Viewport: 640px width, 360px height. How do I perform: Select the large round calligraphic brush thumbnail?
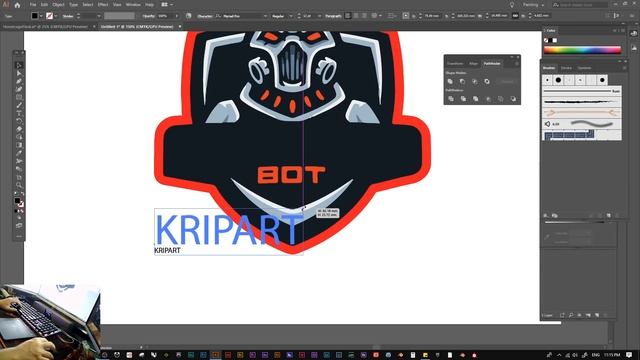(x=558, y=80)
